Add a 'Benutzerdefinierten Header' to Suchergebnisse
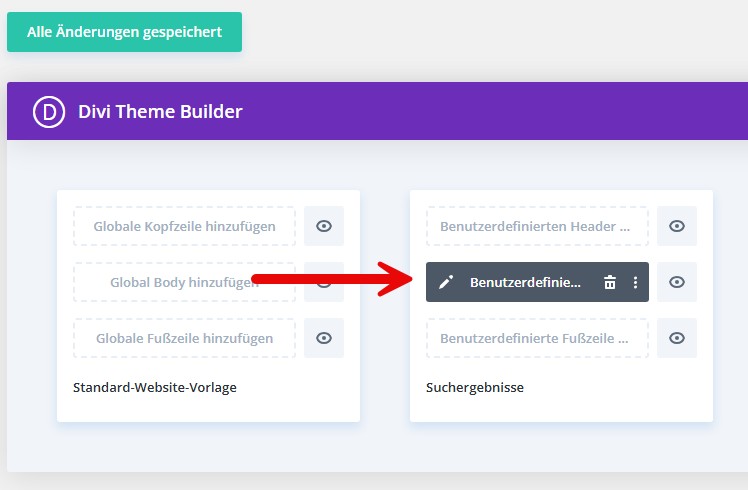This screenshot has height=490, width=748. [537, 226]
